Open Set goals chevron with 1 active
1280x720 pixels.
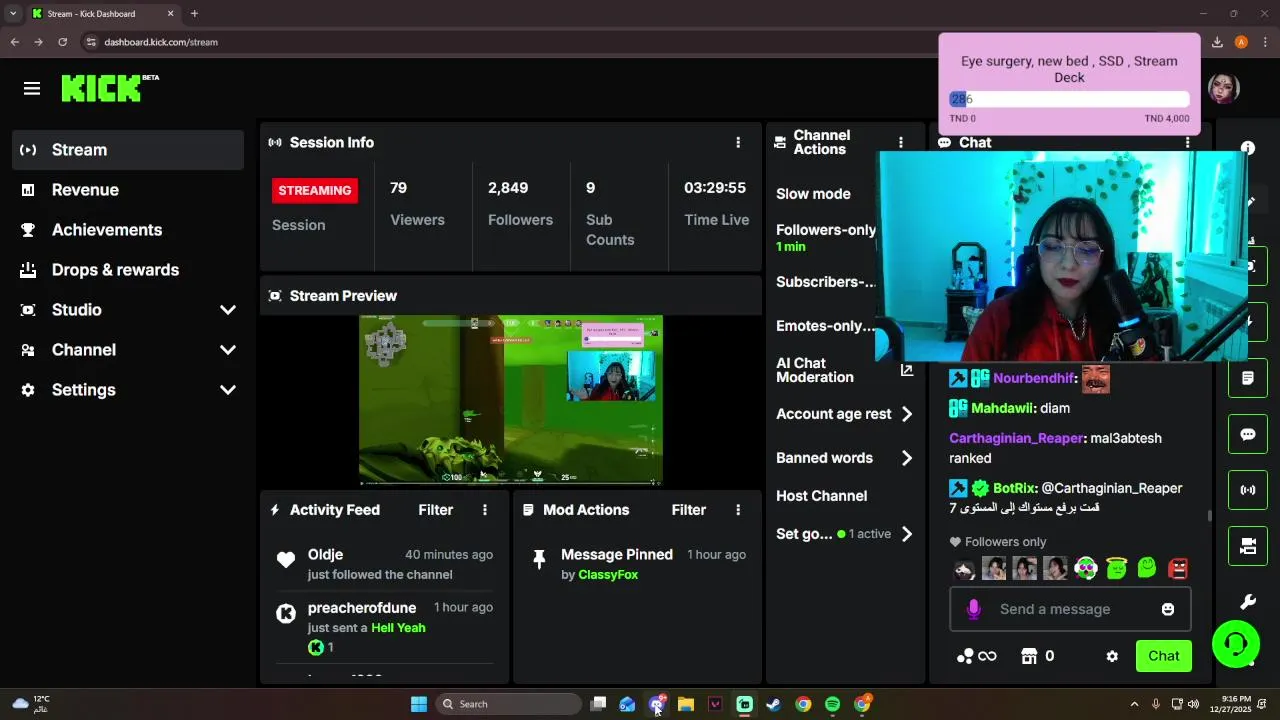[x=906, y=534]
